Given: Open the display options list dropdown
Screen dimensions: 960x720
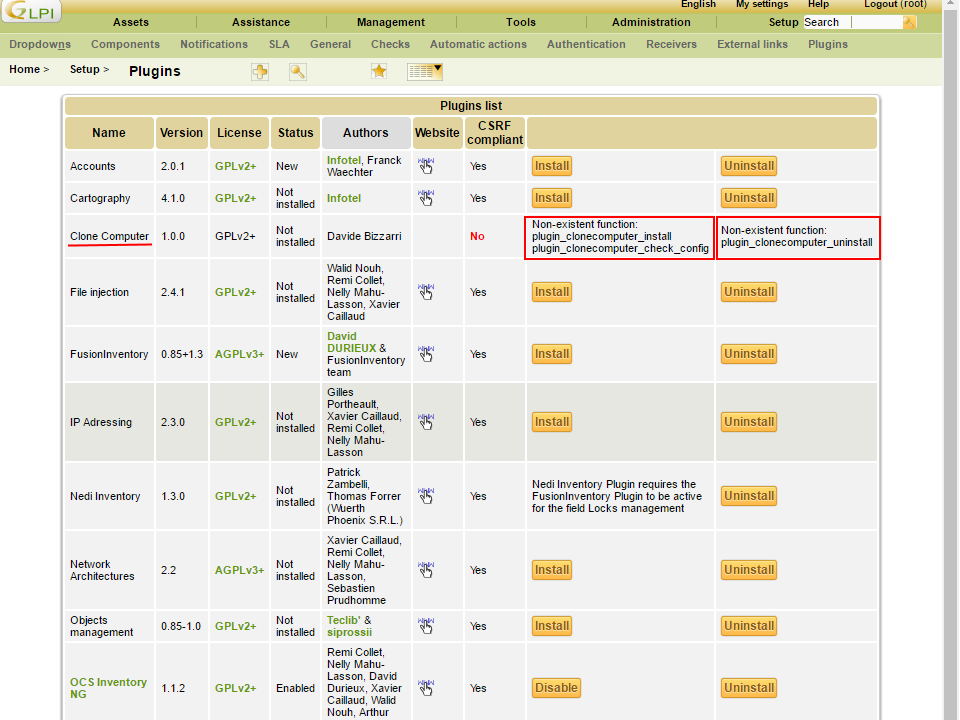Looking at the screenshot, I should [425, 72].
